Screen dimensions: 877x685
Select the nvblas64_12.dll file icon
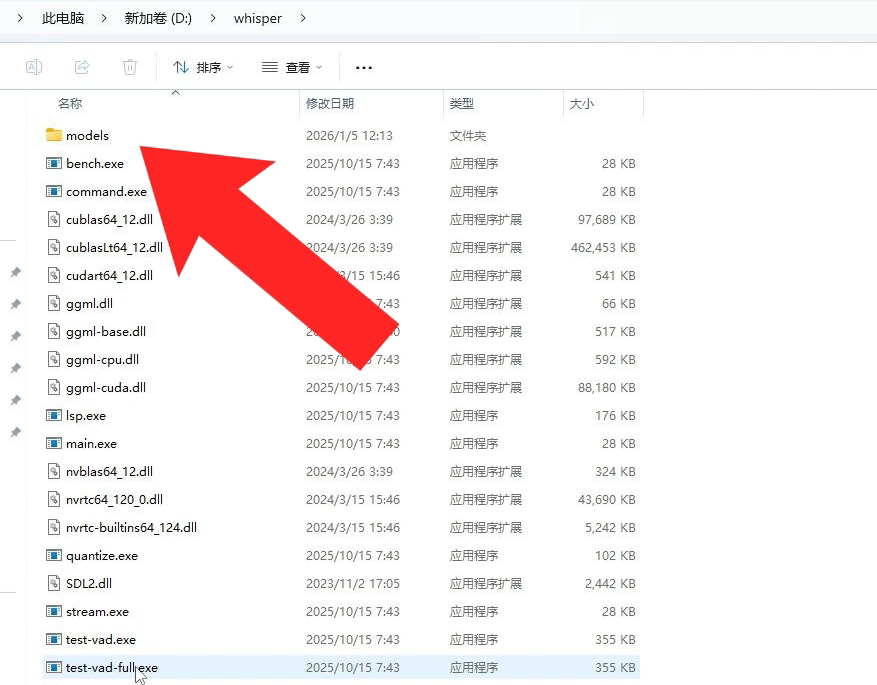click(x=54, y=471)
